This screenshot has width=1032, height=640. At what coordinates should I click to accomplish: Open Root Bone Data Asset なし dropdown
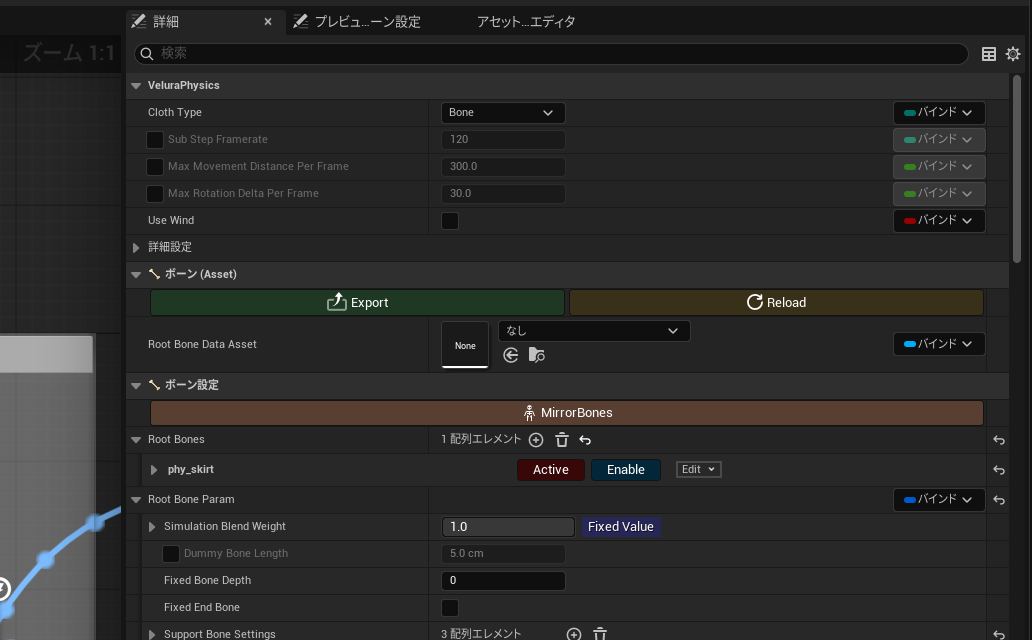594,331
